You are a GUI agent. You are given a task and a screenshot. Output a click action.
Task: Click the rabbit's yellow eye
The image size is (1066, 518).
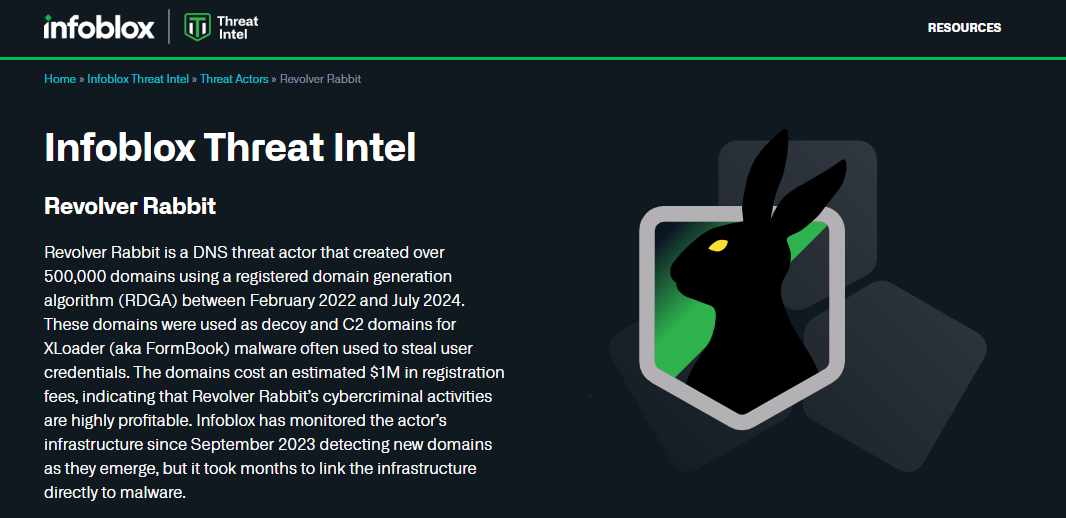[x=717, y=244]
